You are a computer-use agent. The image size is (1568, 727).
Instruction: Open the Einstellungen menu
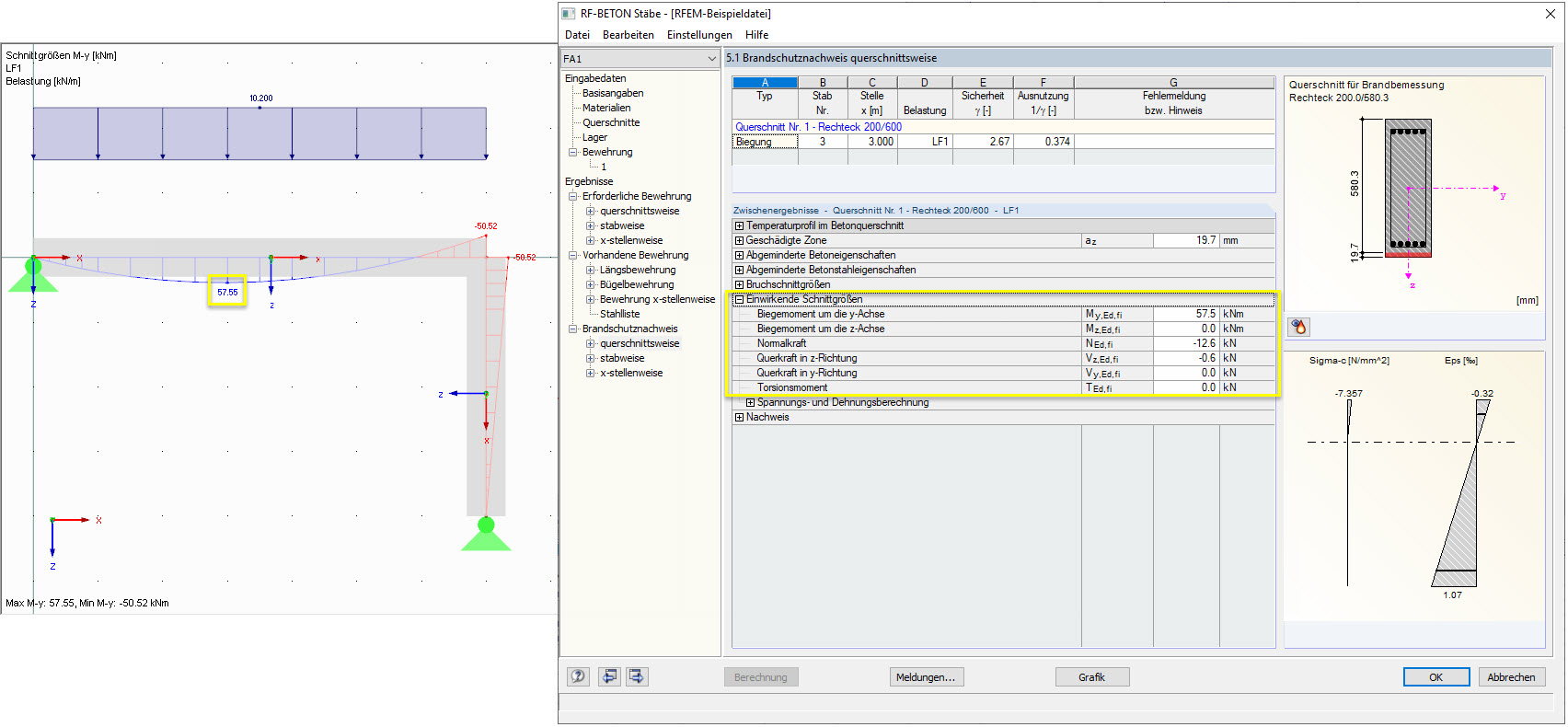point(699,35)
